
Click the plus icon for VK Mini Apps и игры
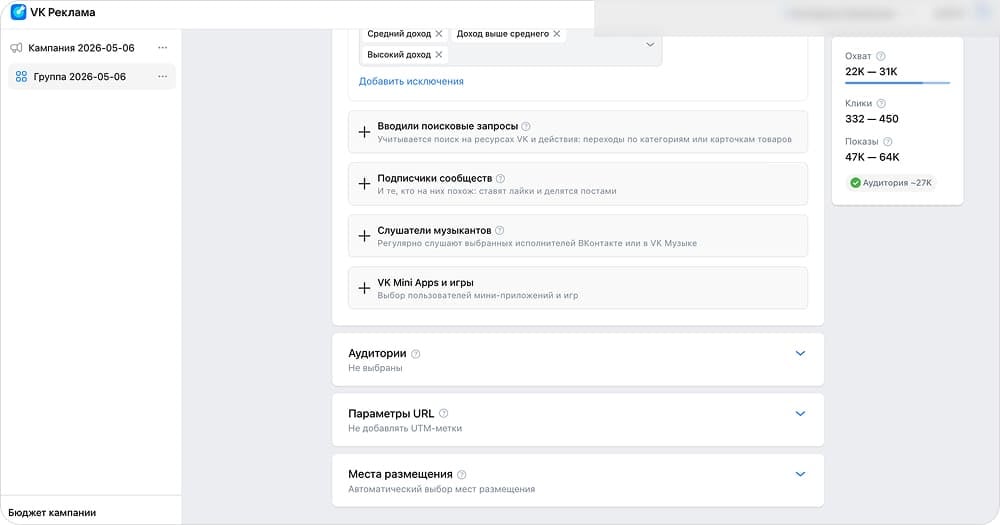tap(364, 288)
